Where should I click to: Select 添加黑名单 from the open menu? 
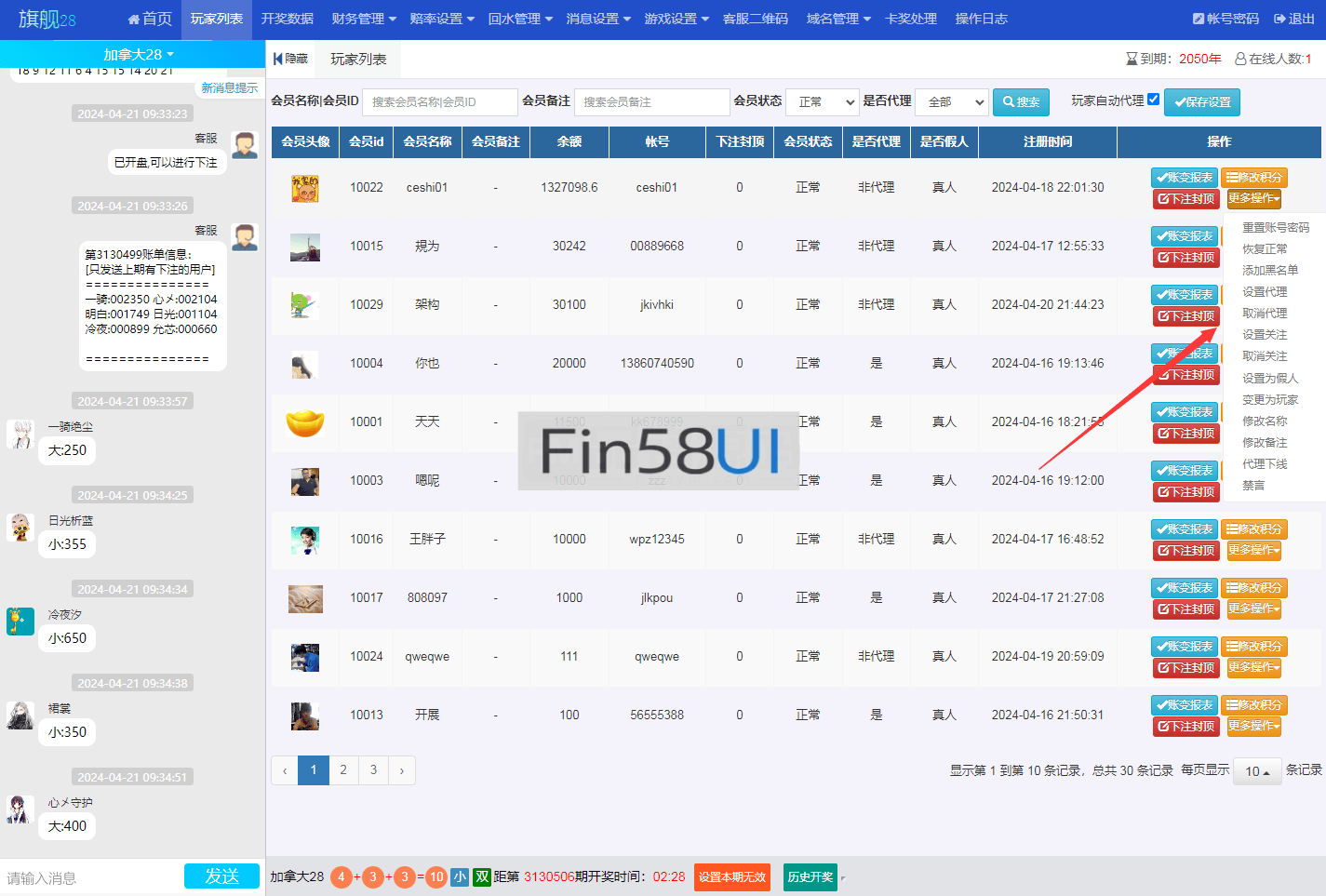tap(1269, 271)
